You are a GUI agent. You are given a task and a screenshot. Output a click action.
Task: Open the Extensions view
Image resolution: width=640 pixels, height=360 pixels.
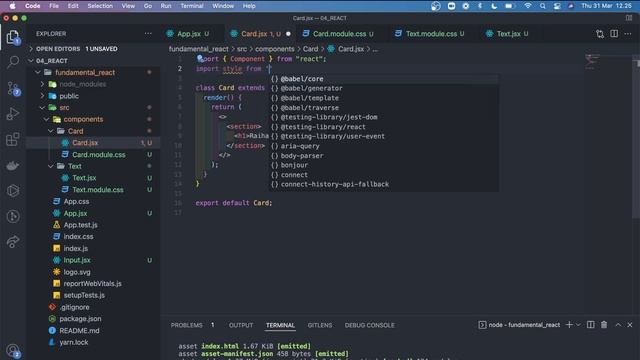coord(13,139)
